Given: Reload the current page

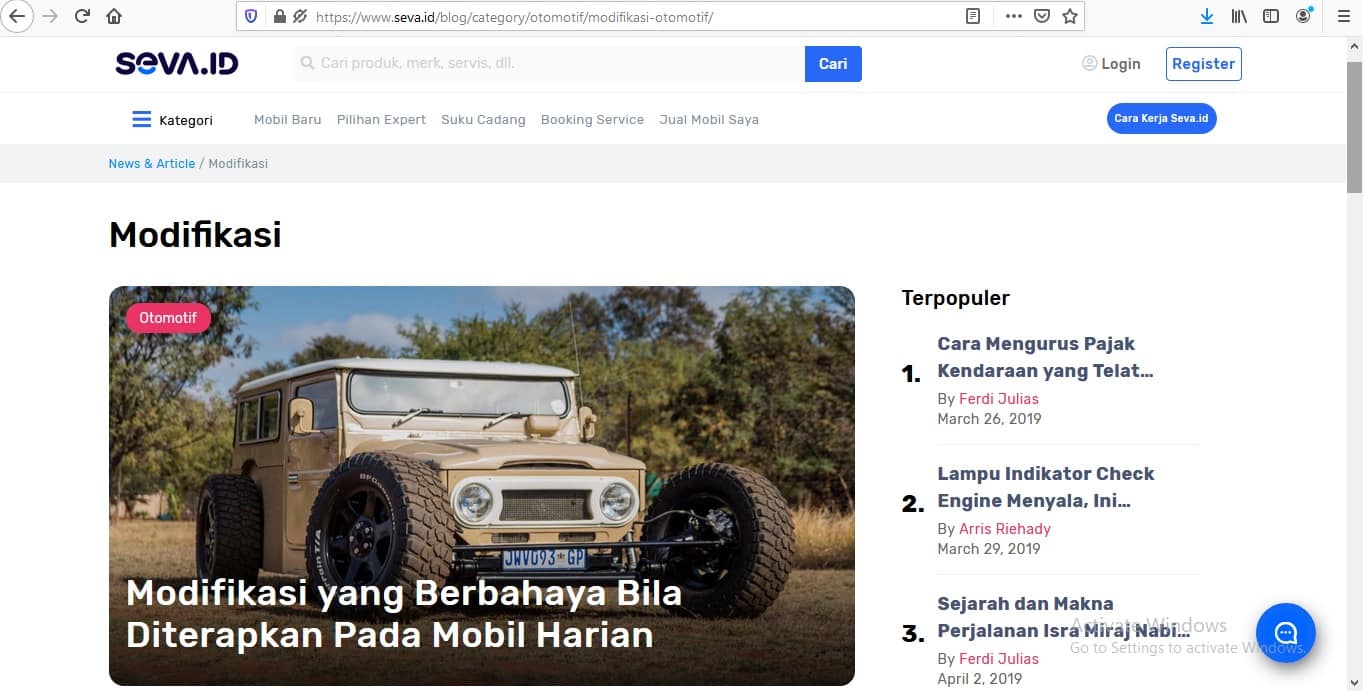Looking at the screenshot, I should [82, 16].
